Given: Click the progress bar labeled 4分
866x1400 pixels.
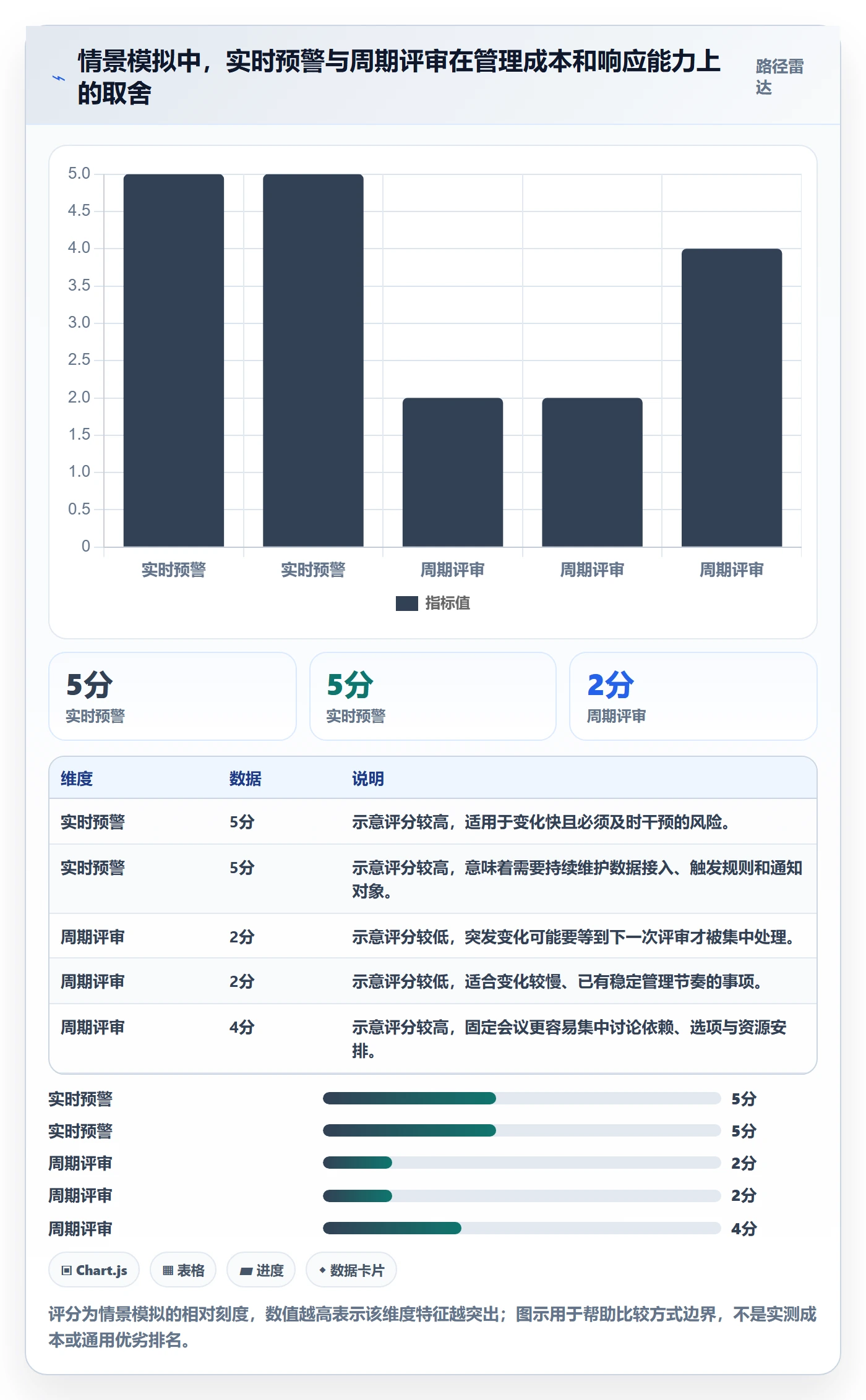Looking at the screenshot, I should (x=521, y=1228).
